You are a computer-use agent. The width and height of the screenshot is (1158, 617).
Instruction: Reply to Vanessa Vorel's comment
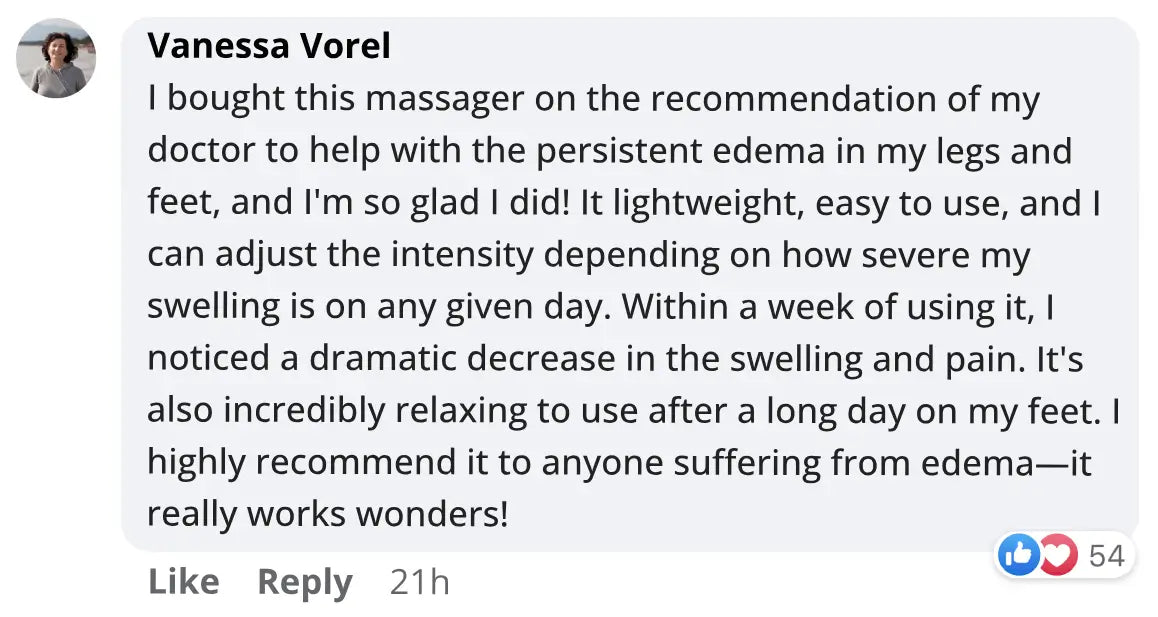coord(305,581)
